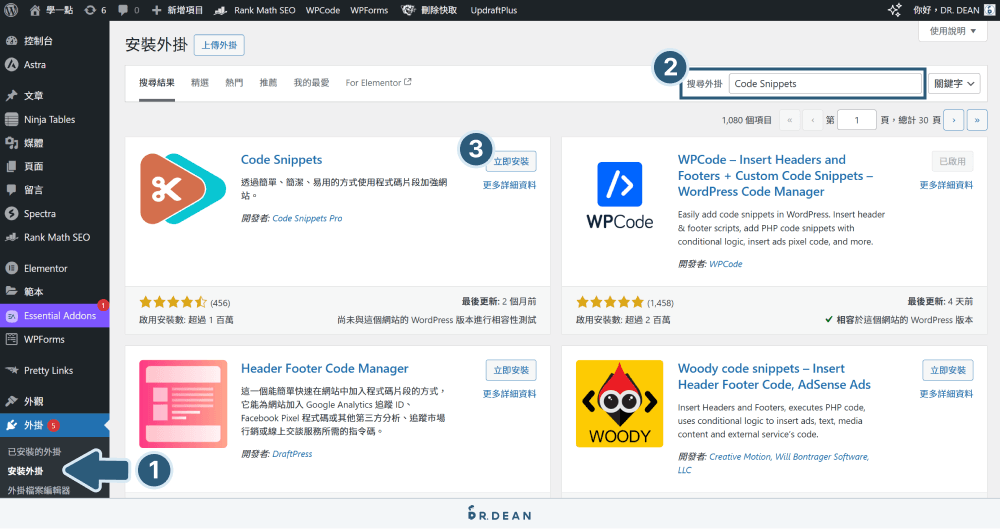Screen dimensions: 1000x529
Task: Open 文章 posts pin icon
Action: (x=11, y=96)
